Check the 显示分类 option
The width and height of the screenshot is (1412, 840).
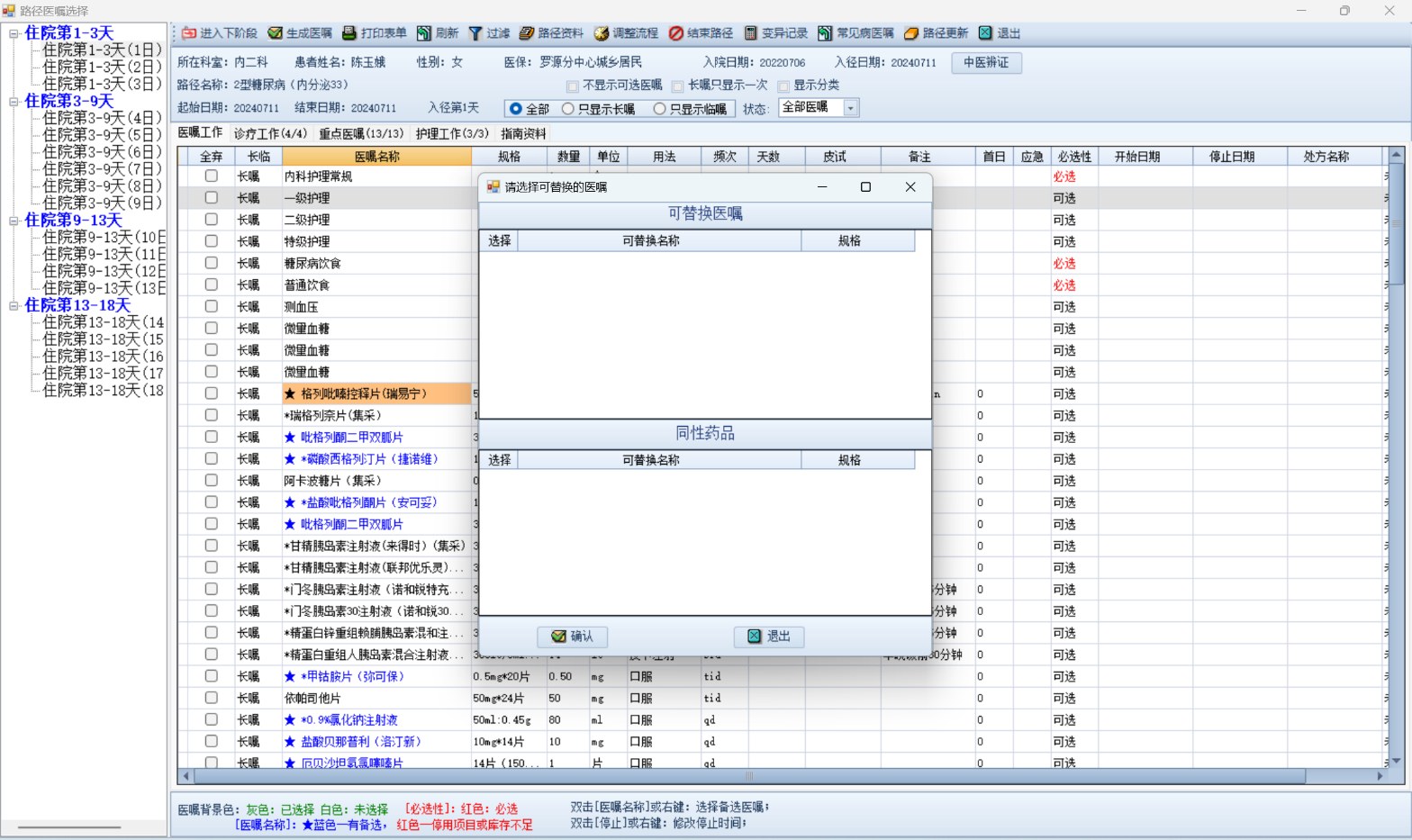click(x=783, y=86)
